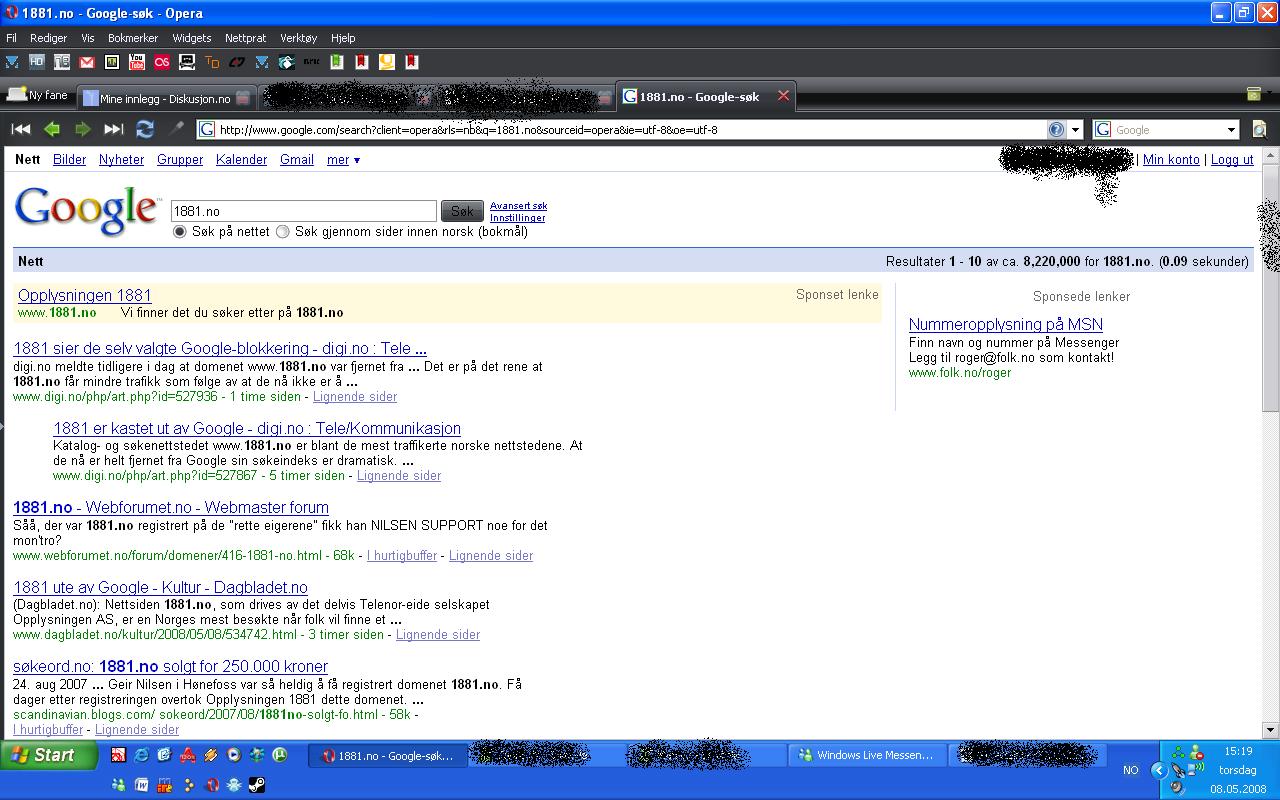Screen dimensions: 1280x800
Task: Click the Opera Google search field
Action: [1168, 129]
